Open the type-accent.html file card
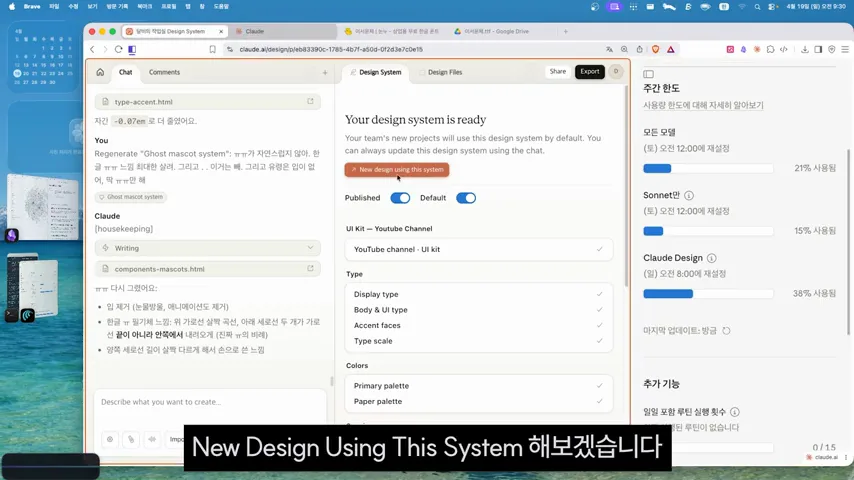The height and width of the screenshot is (480, 854). pyautogui.click(x=208, y=101)
